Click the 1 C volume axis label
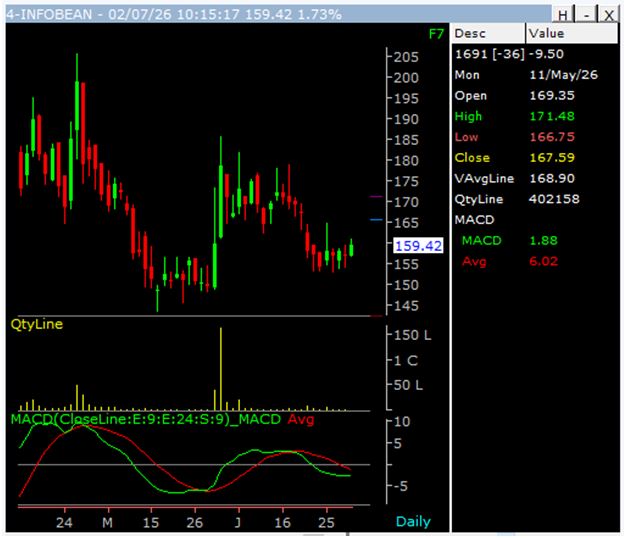The height and width of the screenshot is (538, 624). pyautogui.click(x=406, y=361)
